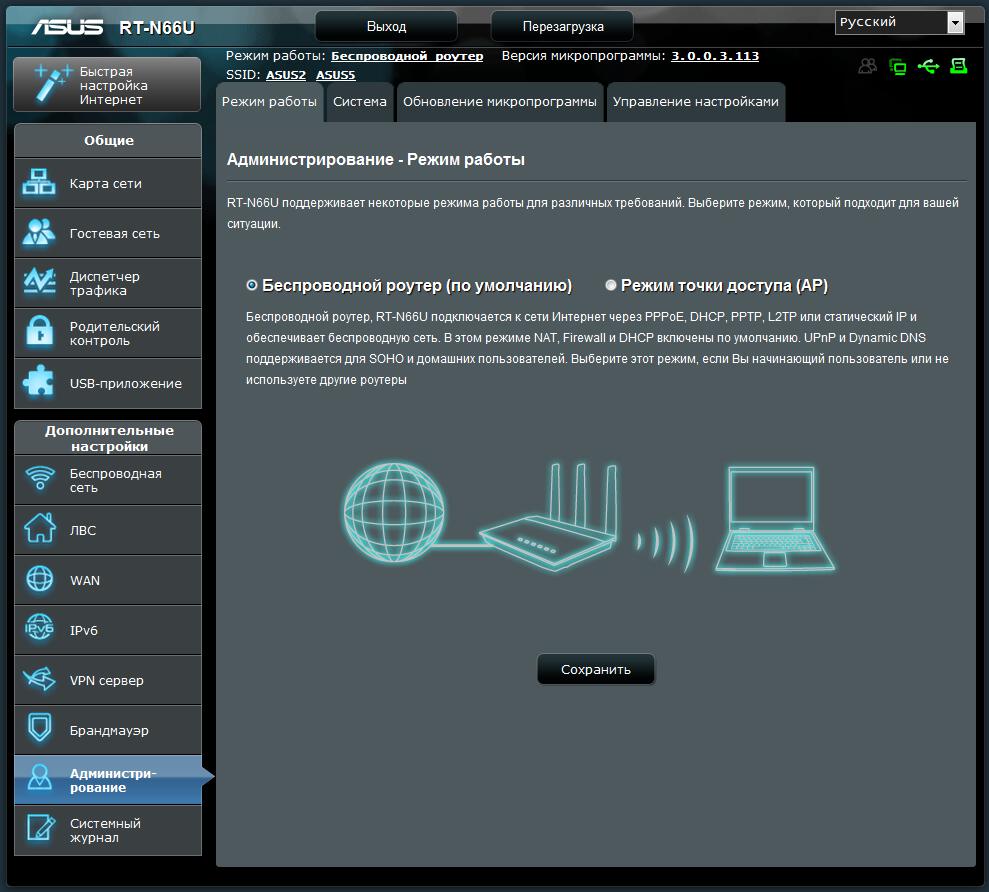The width and height of the screenshot is (989, 892).
Task: Click the Wireless network Wi-Fi icon
Action: 40,478
